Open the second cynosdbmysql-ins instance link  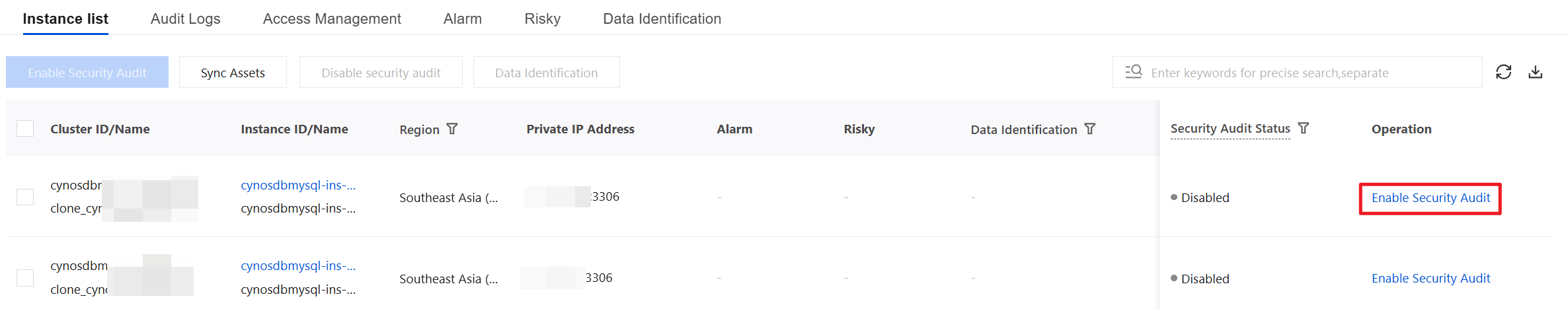pos(298,265)
